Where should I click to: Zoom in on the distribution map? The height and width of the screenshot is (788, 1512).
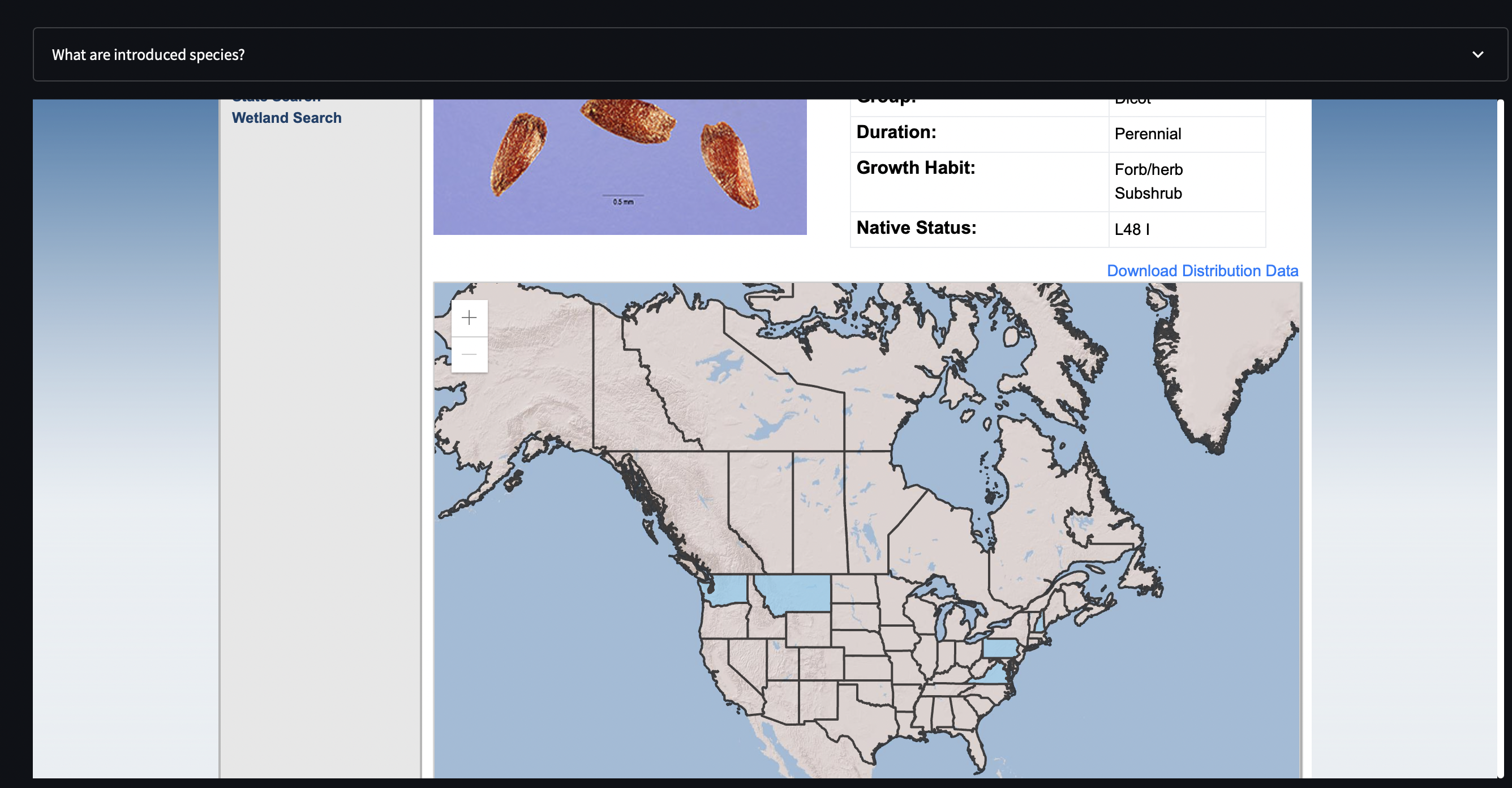point(469,318)
